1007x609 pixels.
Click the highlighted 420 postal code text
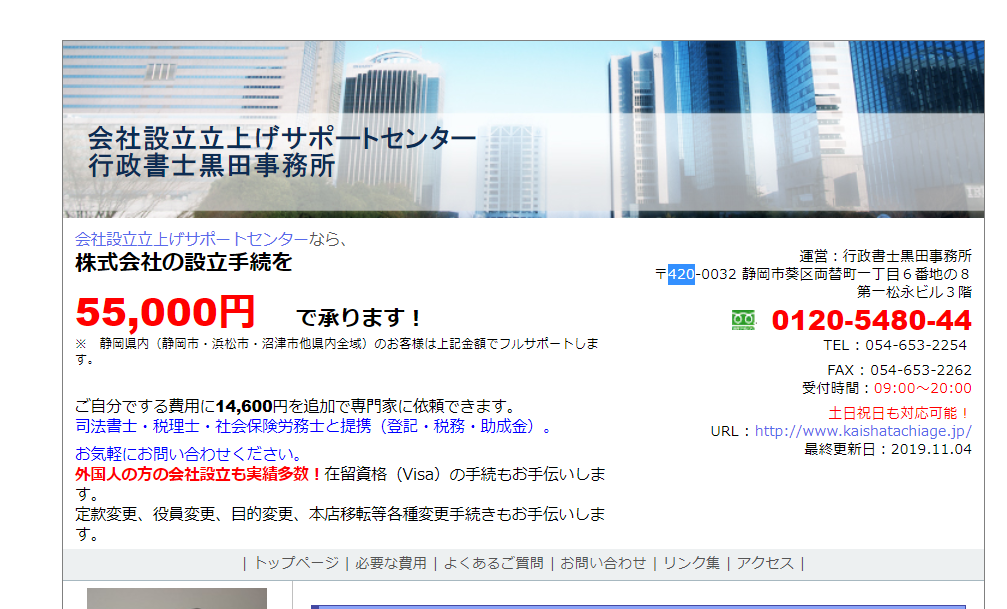coord(681,274)
